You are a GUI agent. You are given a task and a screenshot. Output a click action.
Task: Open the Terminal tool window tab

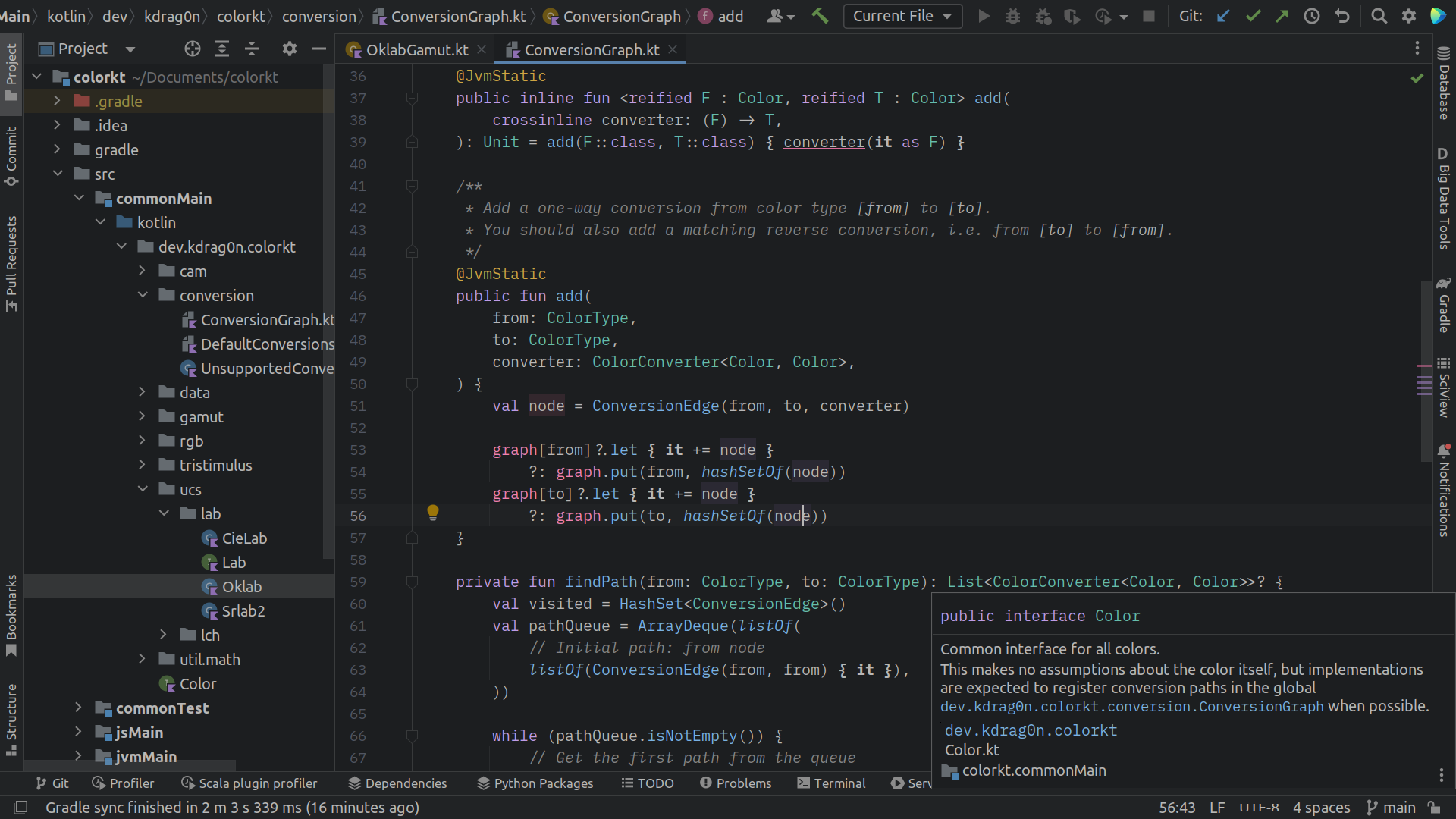(x=831, y=783)
